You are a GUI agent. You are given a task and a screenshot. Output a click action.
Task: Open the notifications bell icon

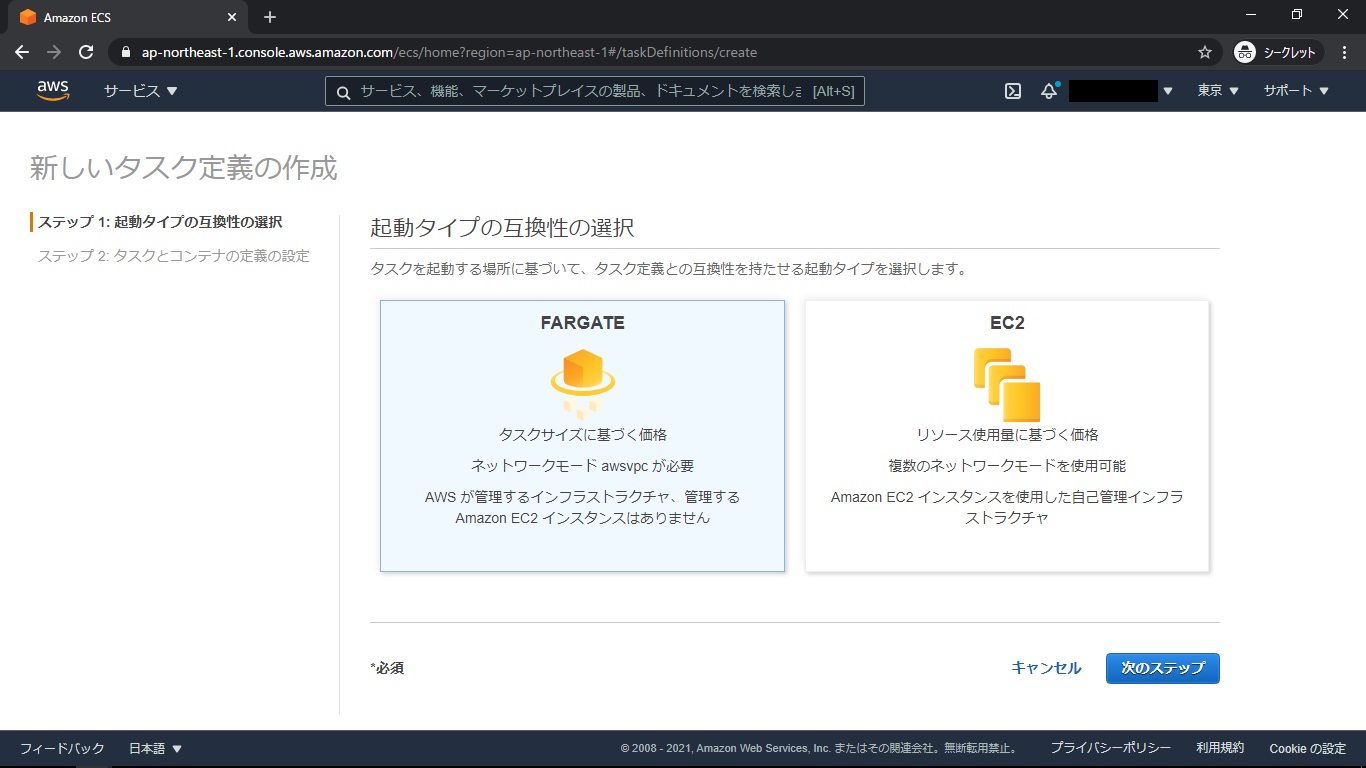pos(1049,91)
